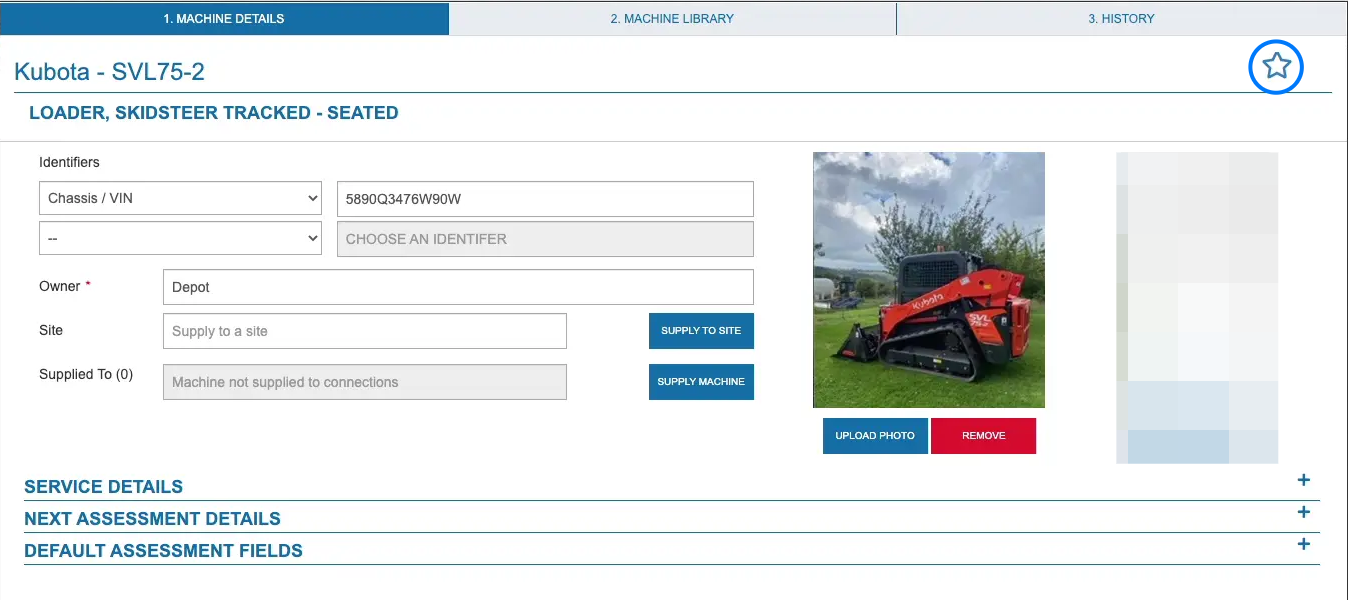Click the Supply Machine button
The height and width of the screenshot is (600, 1348).
(x=701, y=382)
